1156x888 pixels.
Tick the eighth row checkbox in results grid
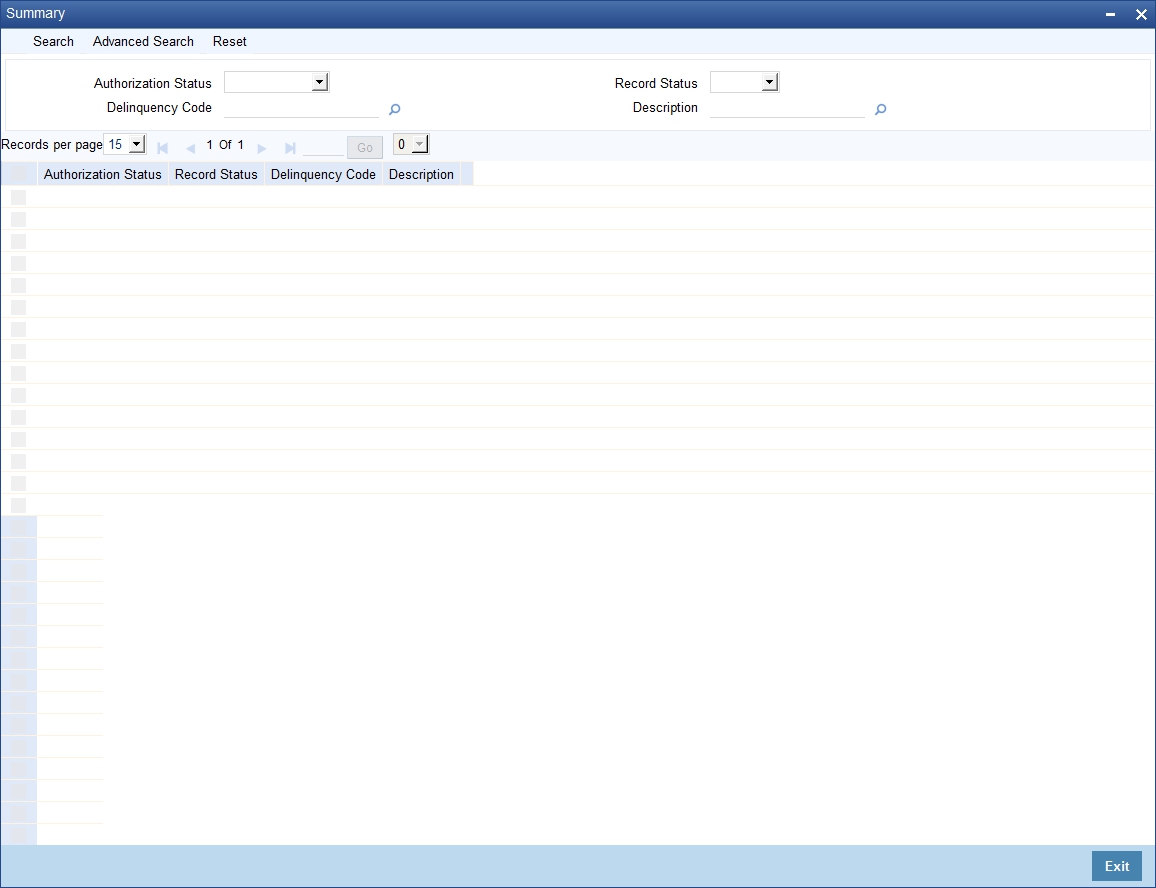pyautogui.click(x=18, y=351)
